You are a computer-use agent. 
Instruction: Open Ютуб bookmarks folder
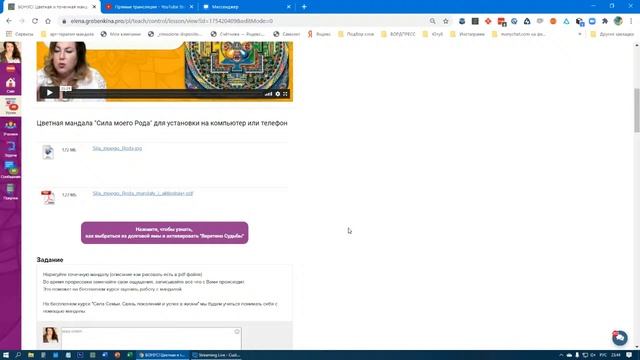click(x=434, y=34)
